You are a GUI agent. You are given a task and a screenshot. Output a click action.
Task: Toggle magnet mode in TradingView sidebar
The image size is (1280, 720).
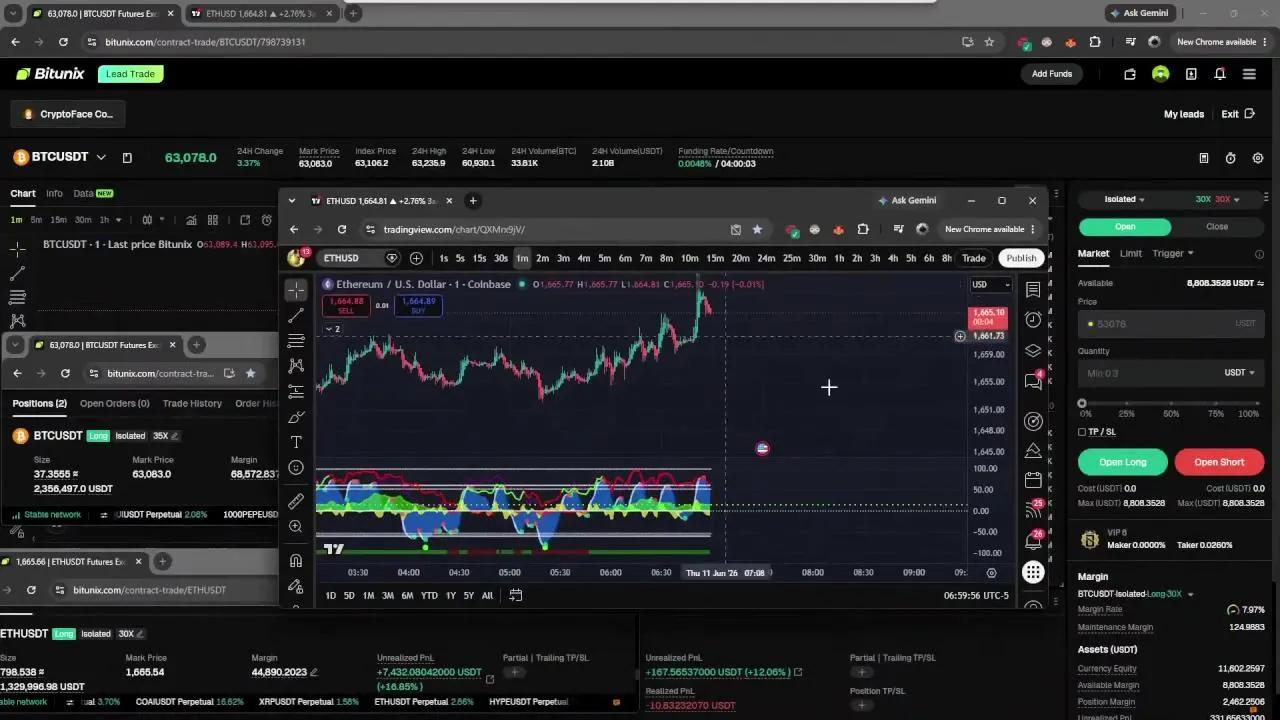tap(296, 561)
